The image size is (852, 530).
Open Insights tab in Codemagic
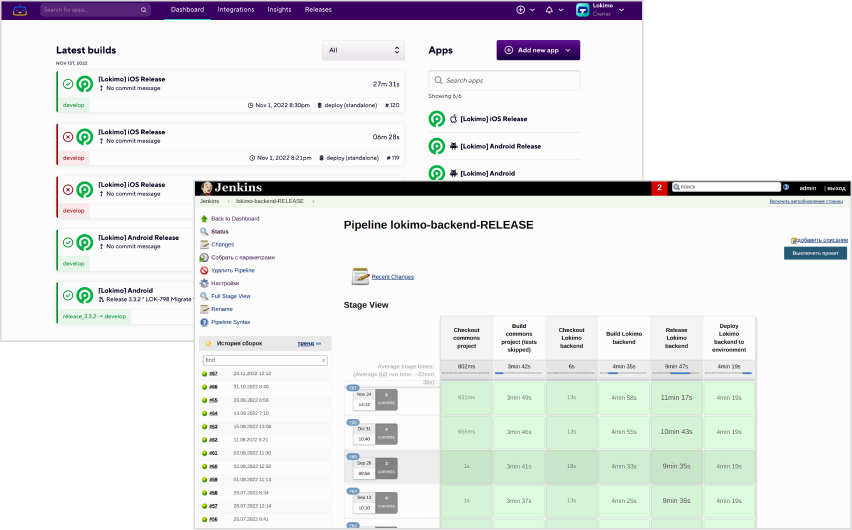pos(279,10)
